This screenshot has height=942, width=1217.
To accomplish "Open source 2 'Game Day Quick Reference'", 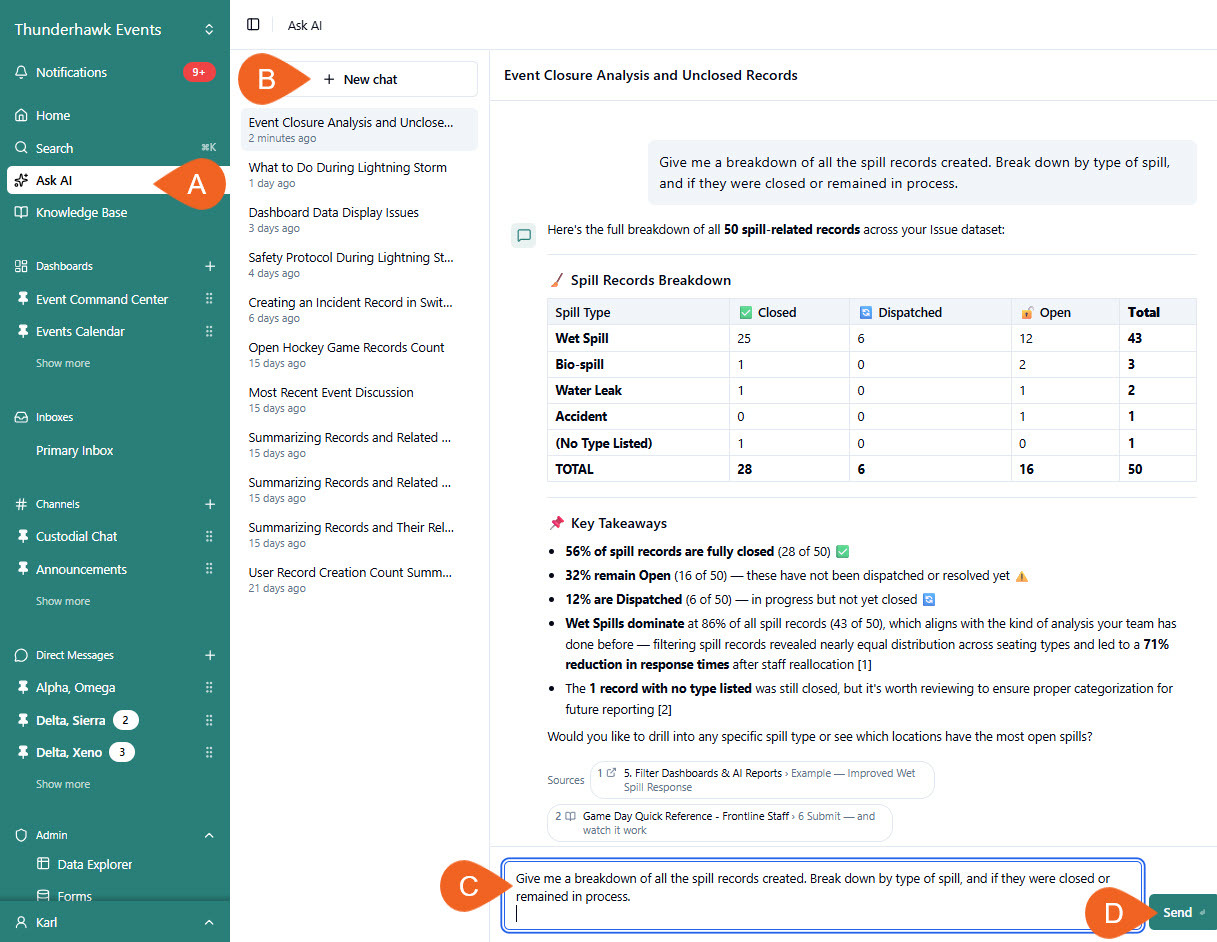I will 720,823.
